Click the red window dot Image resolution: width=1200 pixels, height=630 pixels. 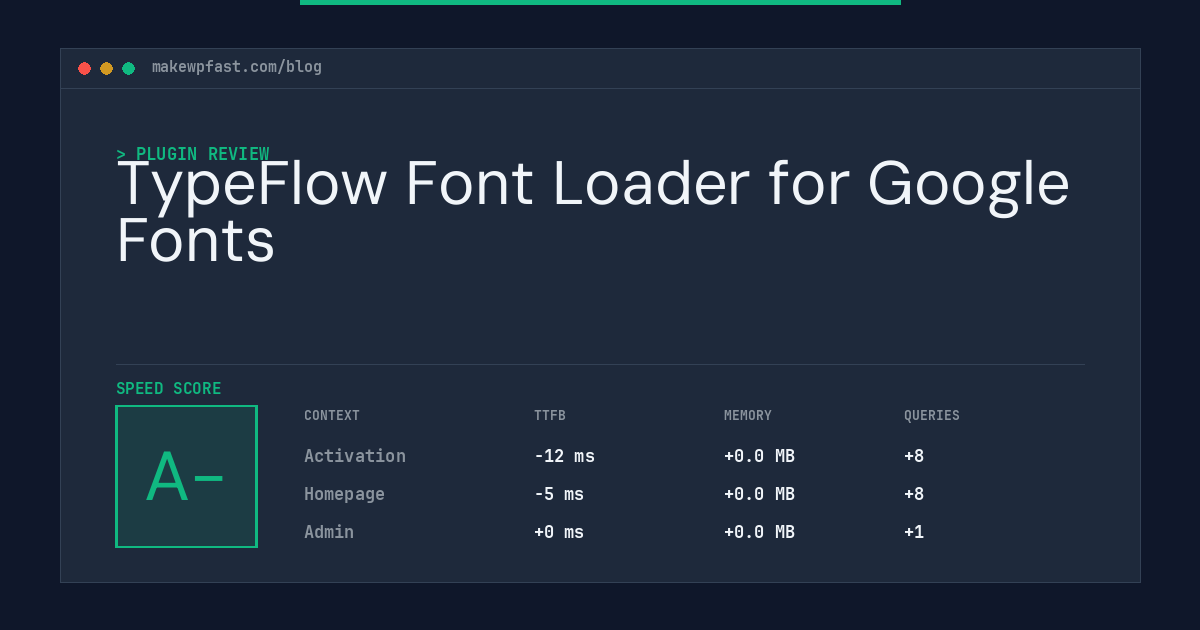[84, 68]
